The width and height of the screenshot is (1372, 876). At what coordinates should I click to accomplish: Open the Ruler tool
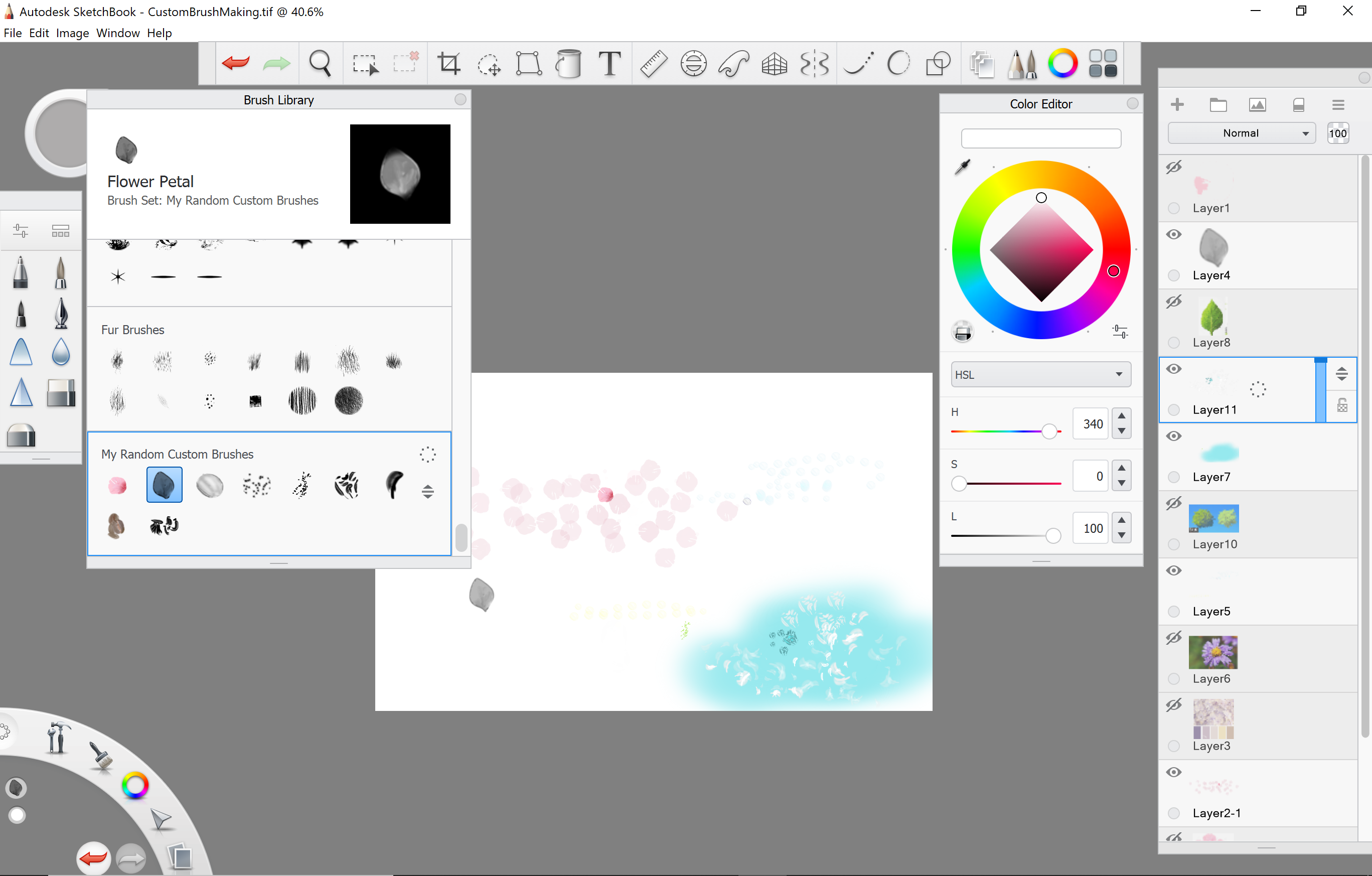tap(653, 63)
